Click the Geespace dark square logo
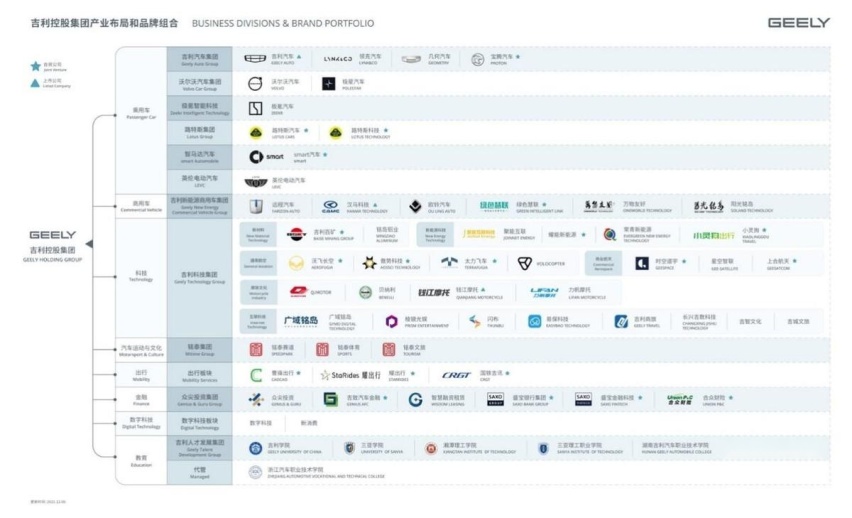The image size is (852, 518). [642, 264]
